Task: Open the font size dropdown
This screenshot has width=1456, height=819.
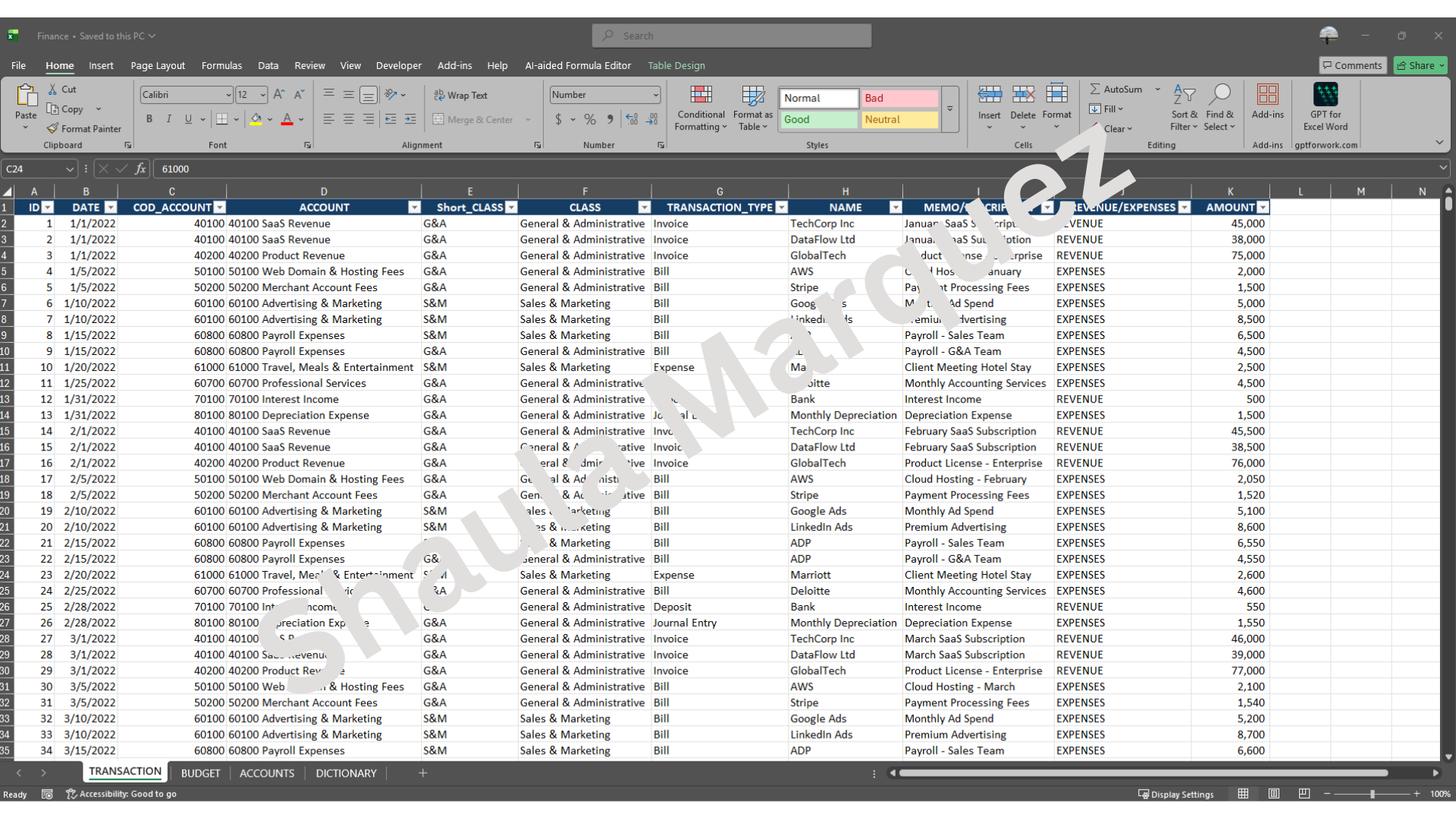Action: 263,95
